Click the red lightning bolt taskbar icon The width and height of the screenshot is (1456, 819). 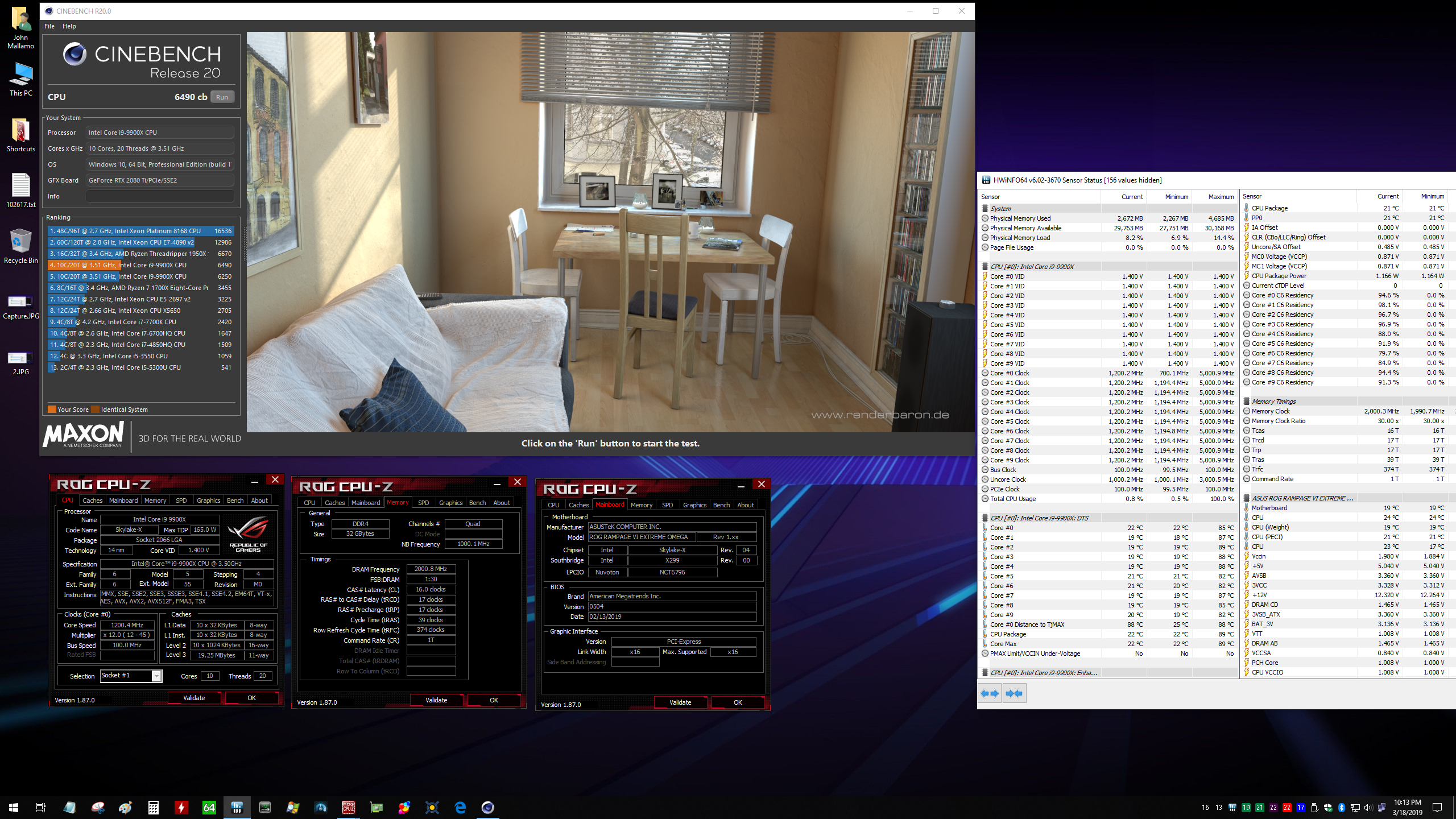pyautogui.click(x=181, y=807)
